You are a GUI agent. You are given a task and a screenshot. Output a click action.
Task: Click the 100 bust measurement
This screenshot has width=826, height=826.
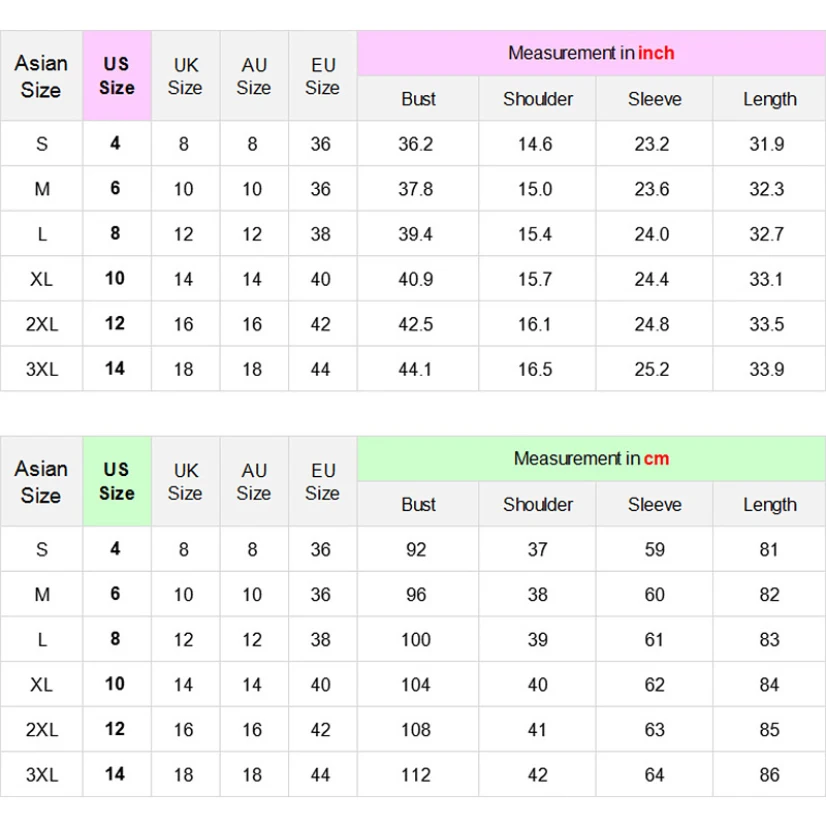(x=416, y=639)
